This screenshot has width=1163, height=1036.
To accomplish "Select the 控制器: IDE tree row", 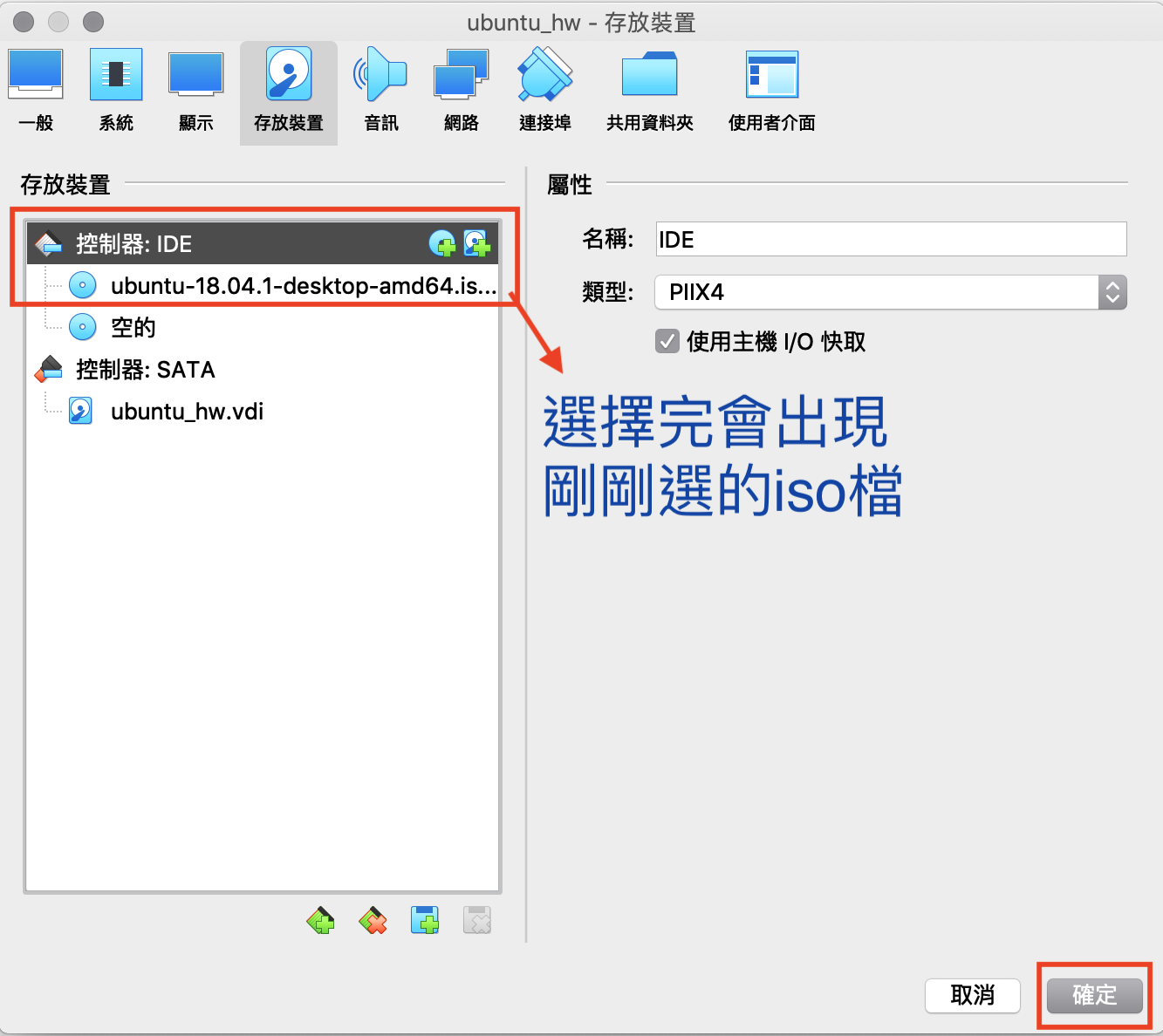I will pyautogui.click(x=263, y=243).
